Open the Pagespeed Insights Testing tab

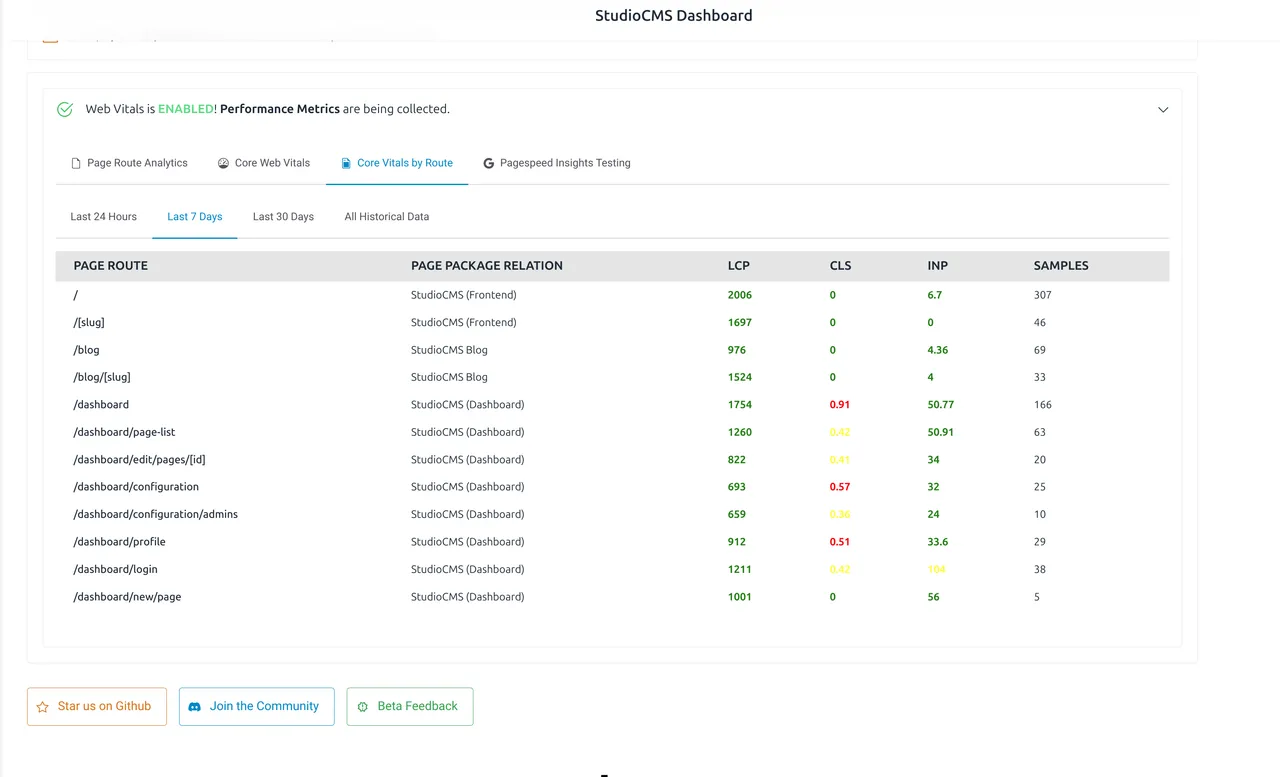coord(557,163)
